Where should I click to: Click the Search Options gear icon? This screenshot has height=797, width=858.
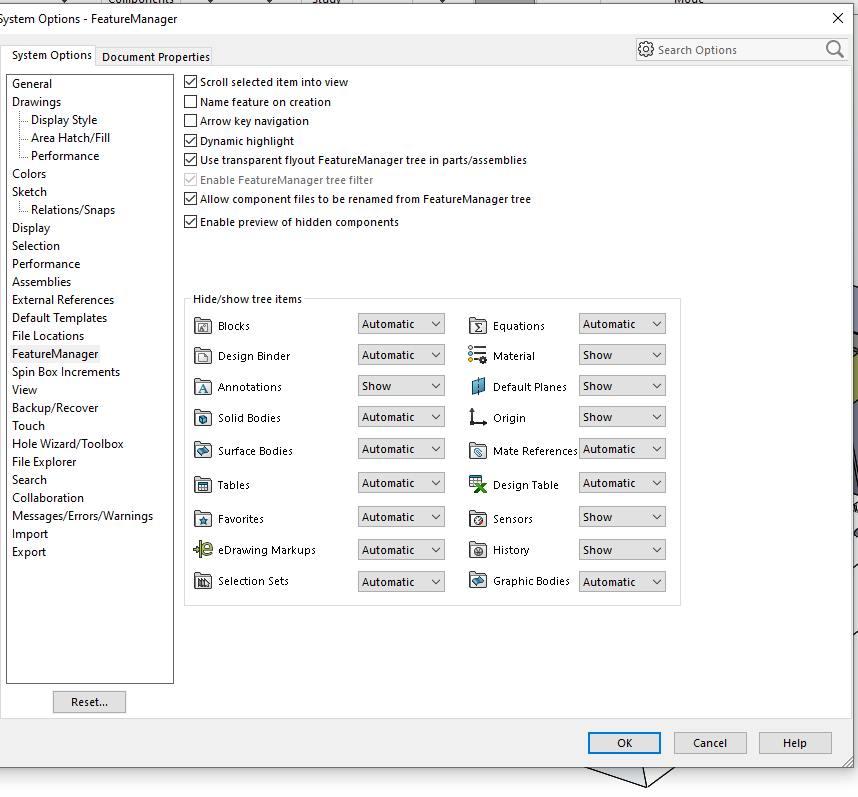645,49
